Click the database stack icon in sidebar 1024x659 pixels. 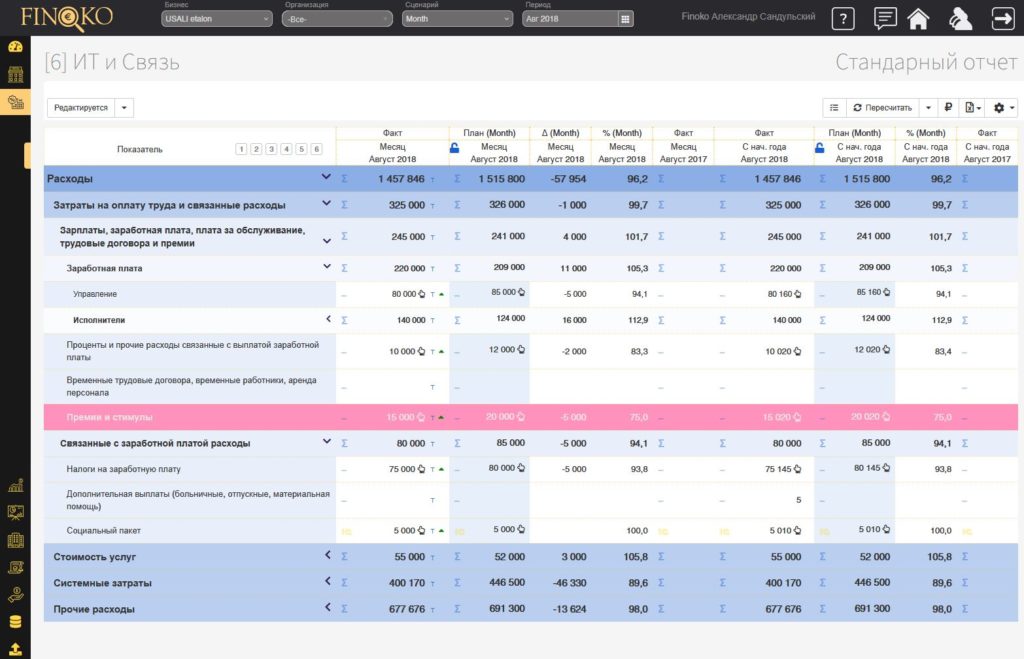pyautogui.click(x=15, y=622)
